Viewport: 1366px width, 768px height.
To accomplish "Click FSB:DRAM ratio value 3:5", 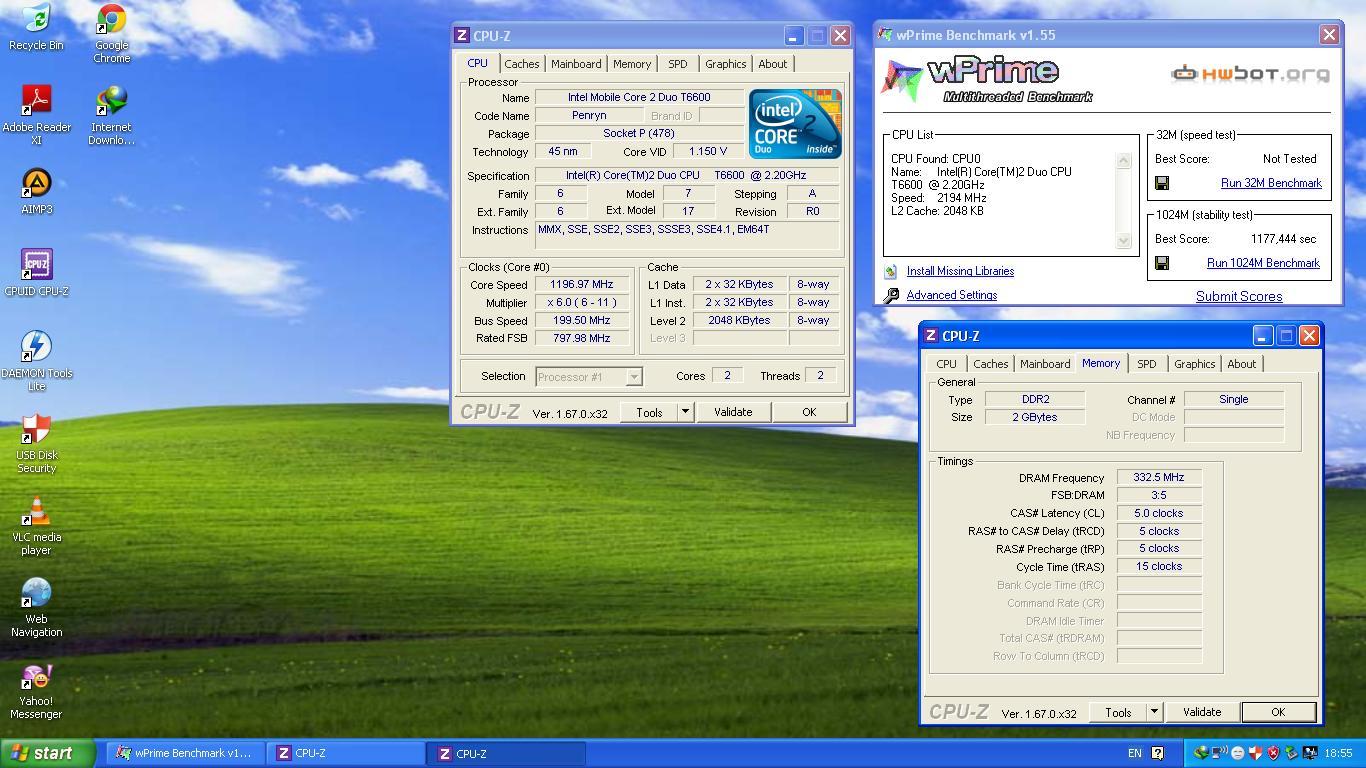I will (x=1159, y=495).
